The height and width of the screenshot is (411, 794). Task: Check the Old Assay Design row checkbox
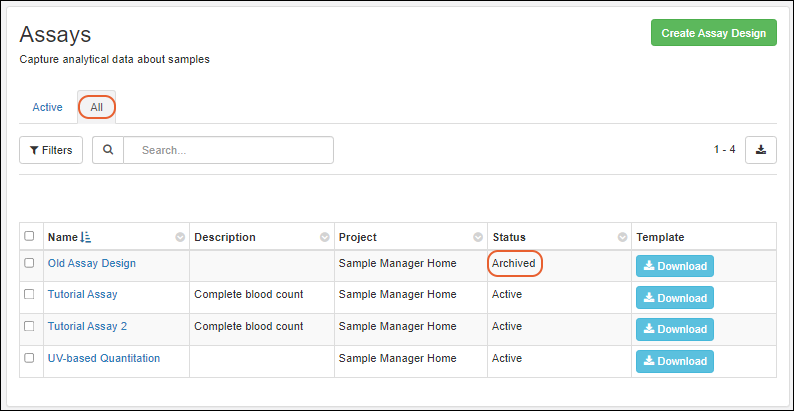point(29,264)
